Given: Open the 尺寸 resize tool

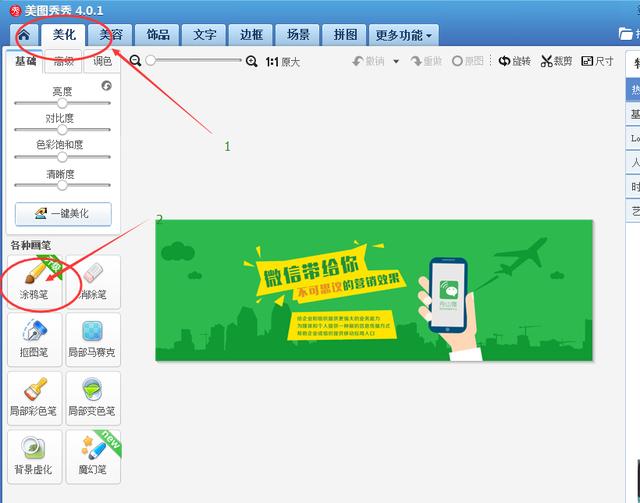Looking at the screenshot, I should point(597,61).
